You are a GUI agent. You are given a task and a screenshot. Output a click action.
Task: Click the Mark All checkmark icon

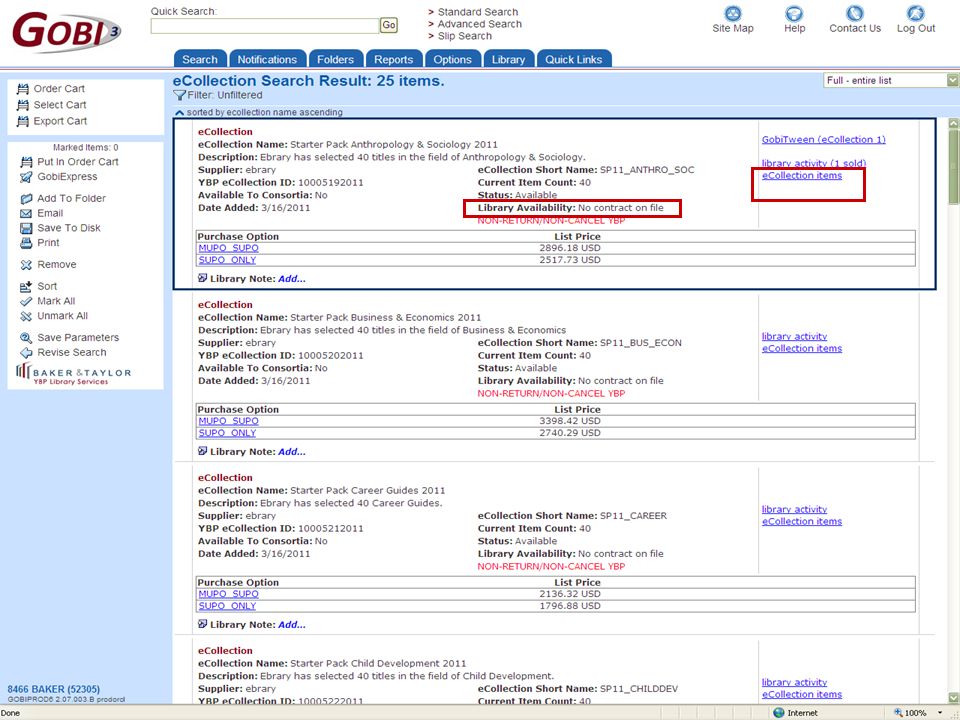[x=26, y=301]
